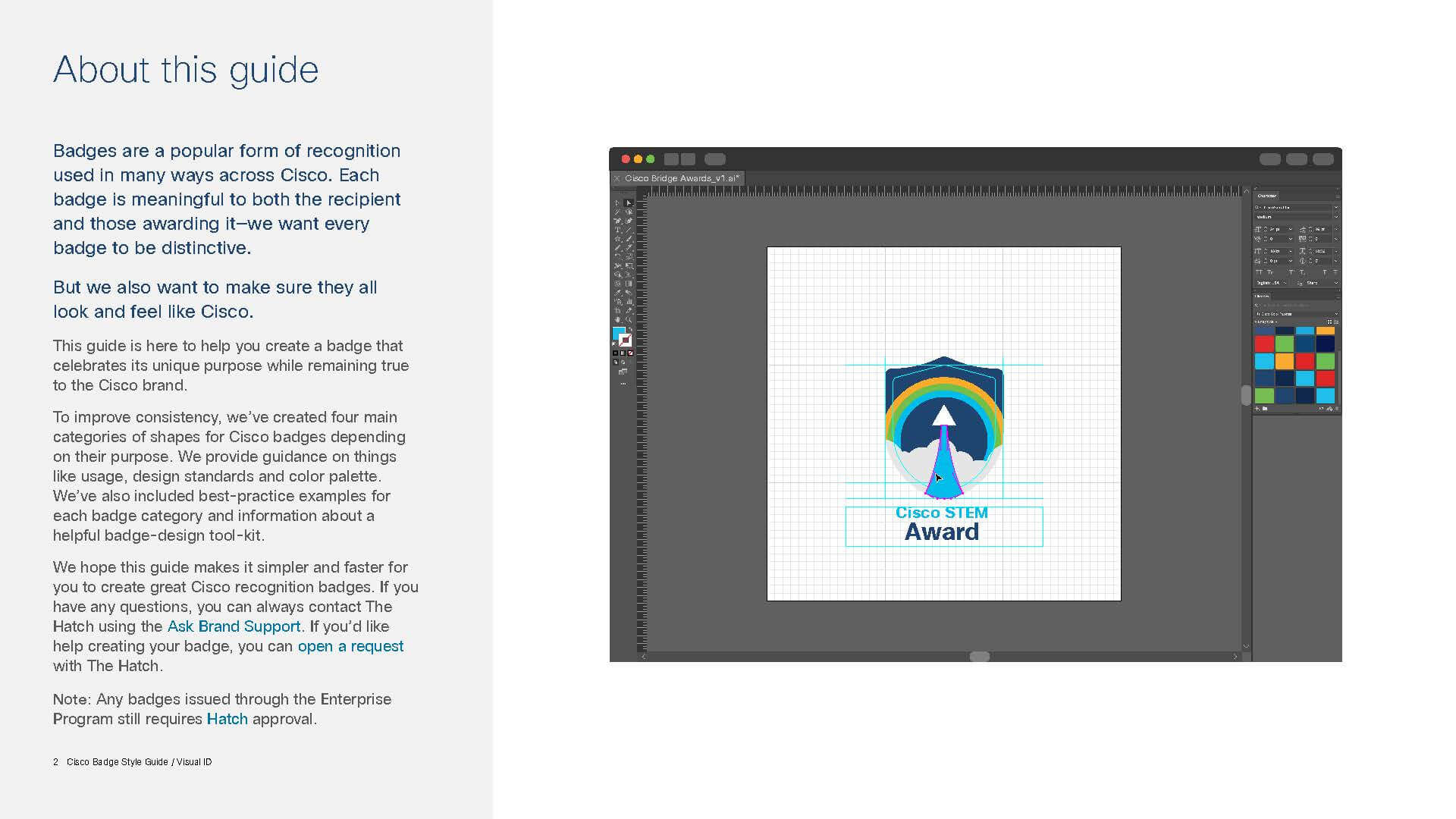The height and width of the screenshot is (819, 1456).
Task: Follow the open a request link
Action: click(350, 646)
